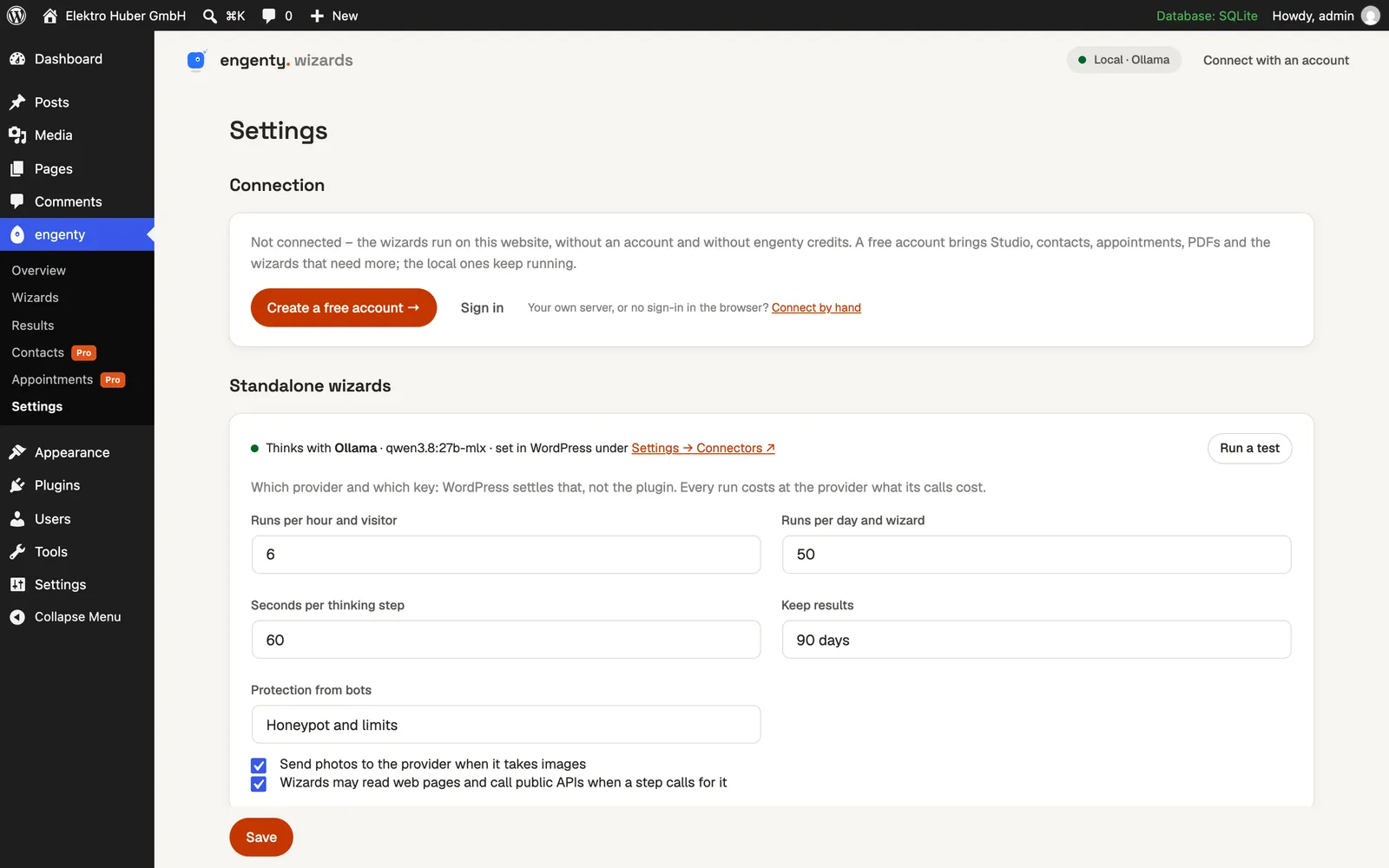Click the Tools wrench icon

point(17,552)
